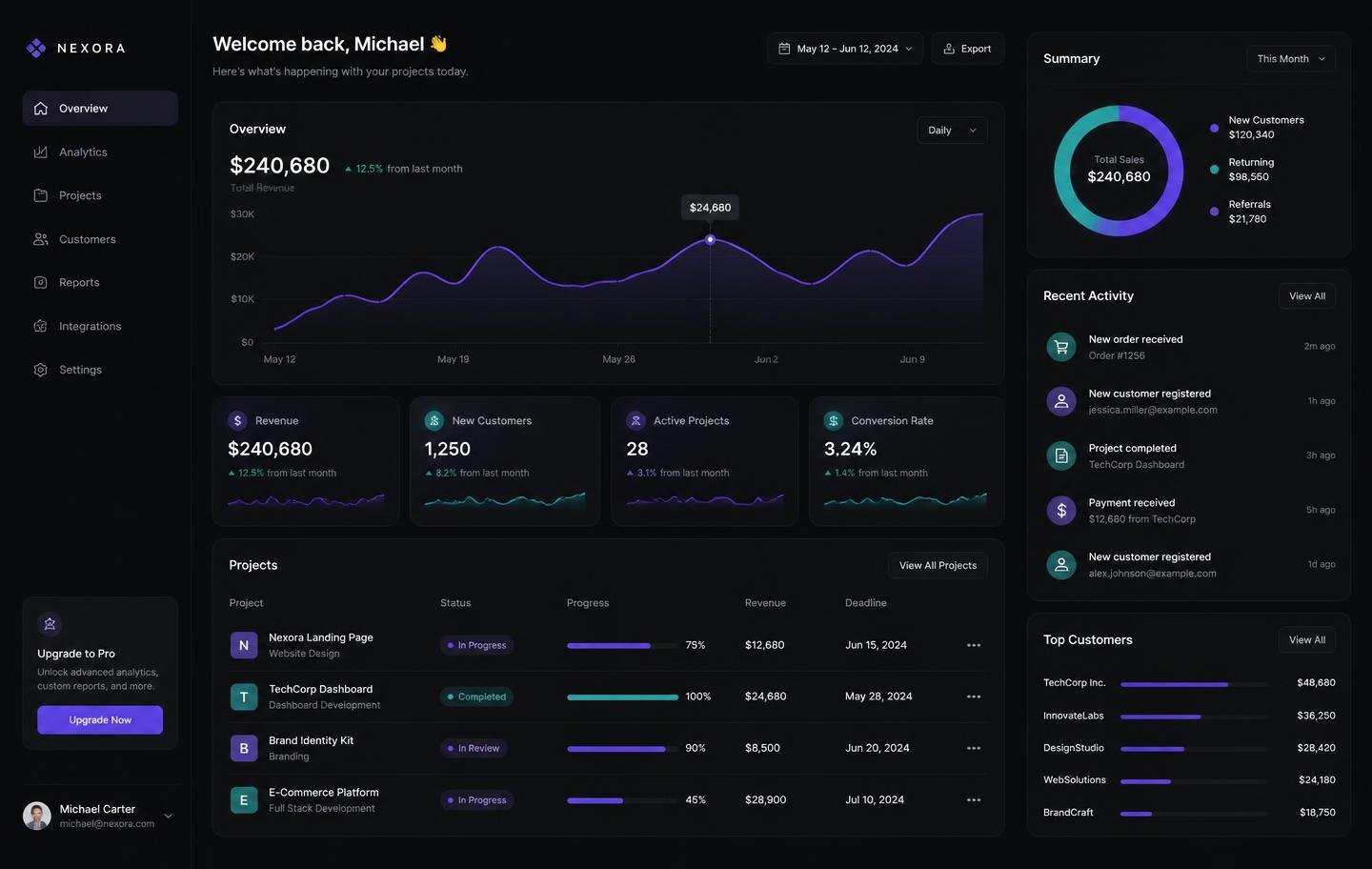Expand the Daily interval dropdown
Screen dimensions: 1372x869
(952, 131)
